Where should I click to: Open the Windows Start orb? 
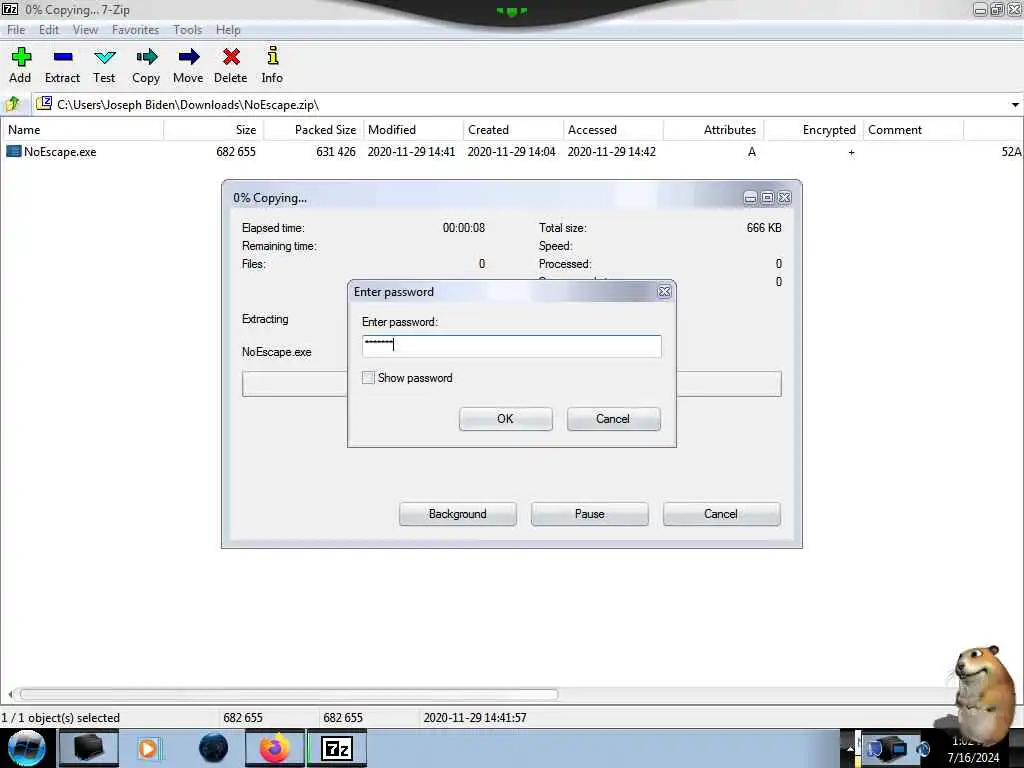coord(26,748)
